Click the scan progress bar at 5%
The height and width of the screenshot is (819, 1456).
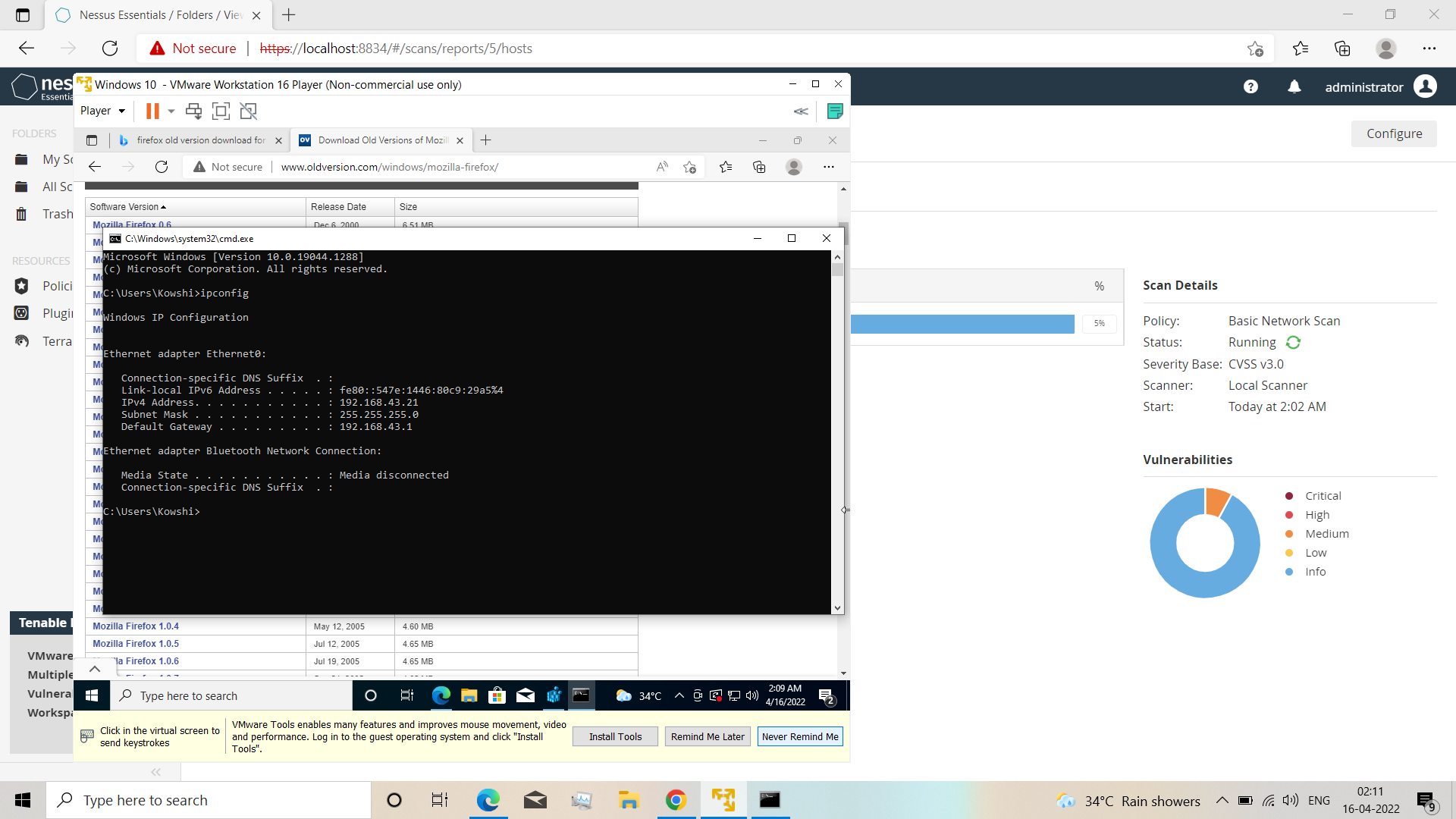pos(962,324)
